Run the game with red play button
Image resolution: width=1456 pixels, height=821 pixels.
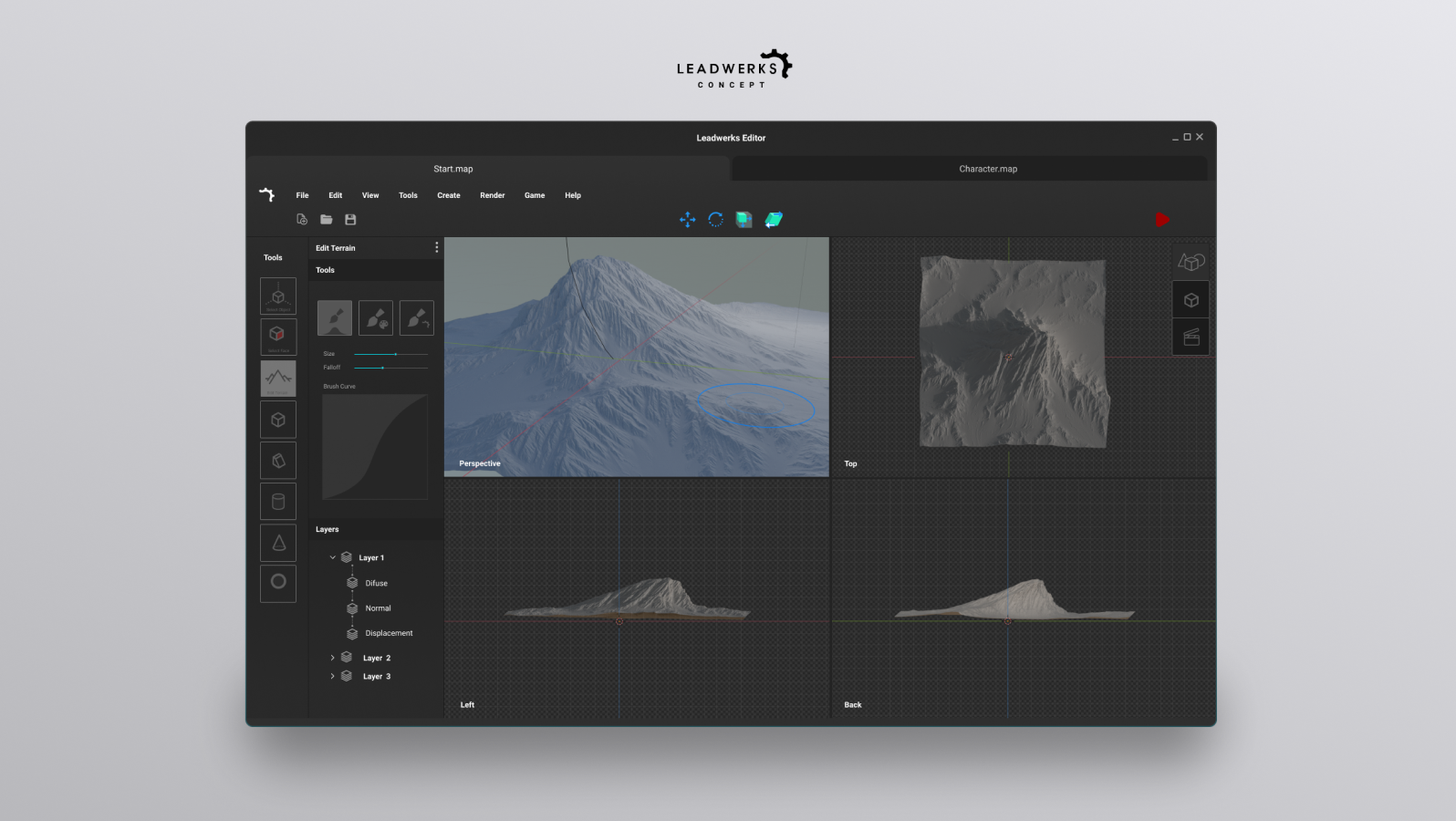[x=1162, y=220]
